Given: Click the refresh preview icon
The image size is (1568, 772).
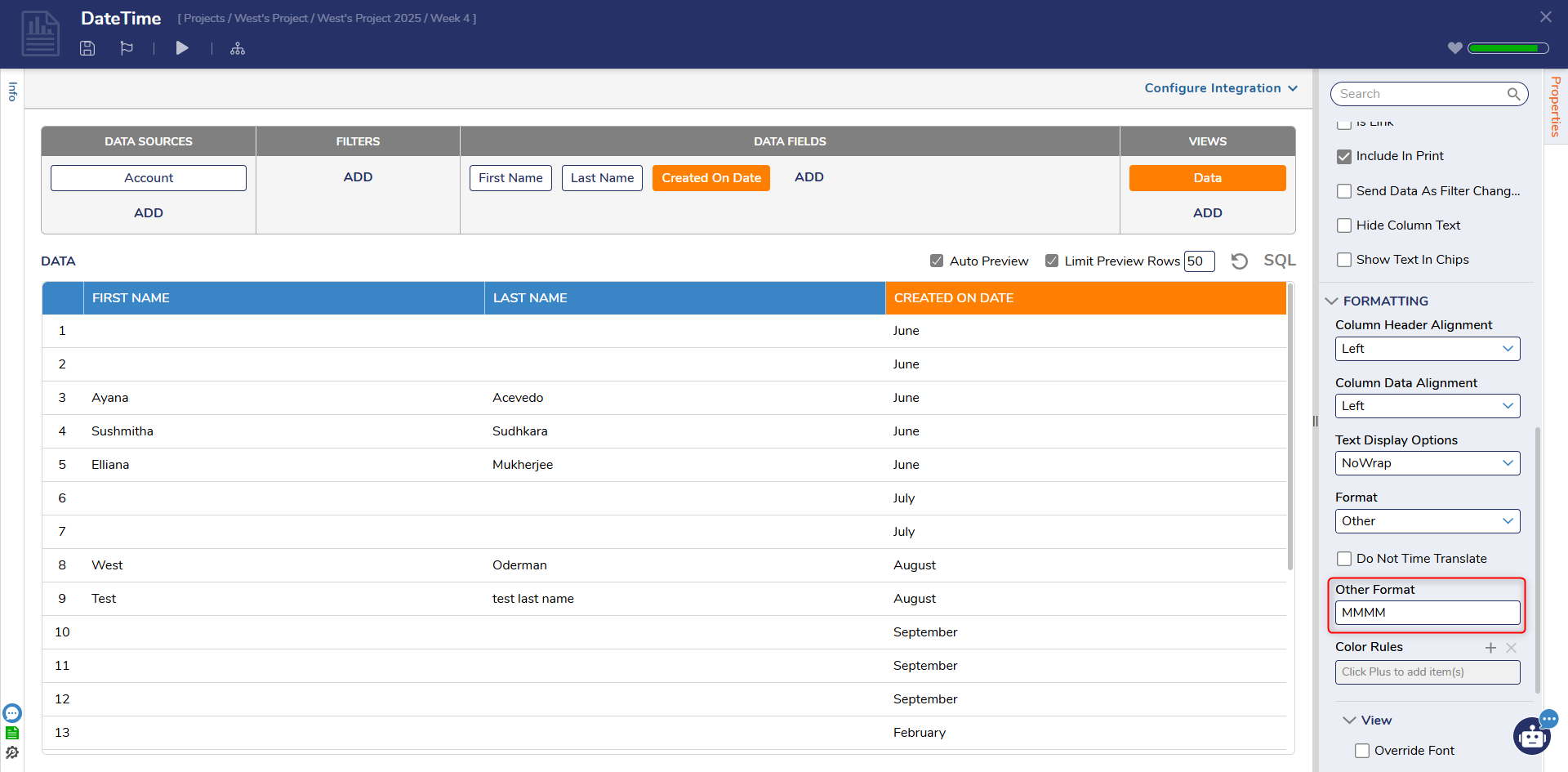Looking at the screenshot, I should [1239, 261].
